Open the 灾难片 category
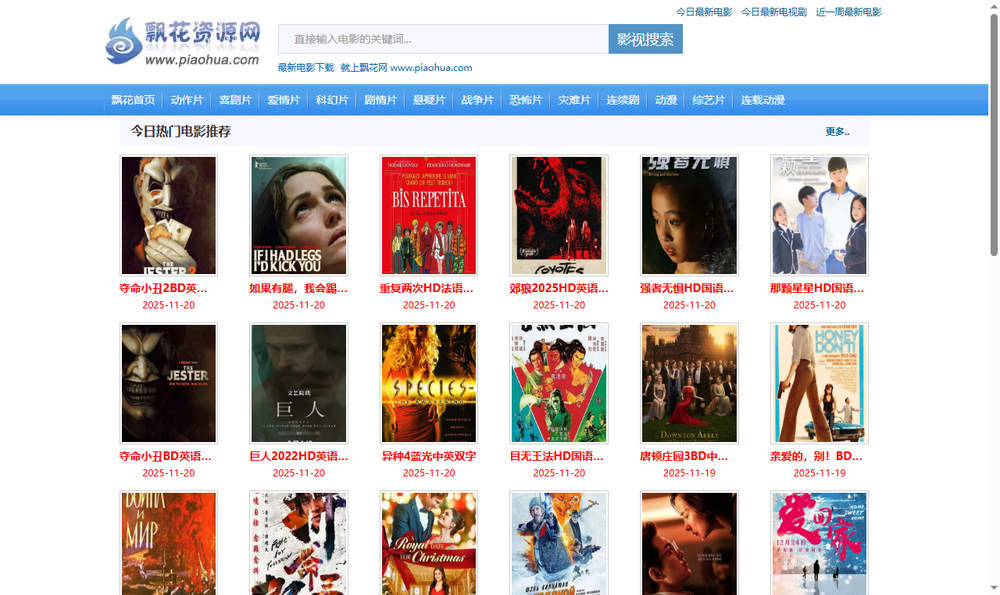The width and height of the screenshot is (1000, 595). click(574, 100)
